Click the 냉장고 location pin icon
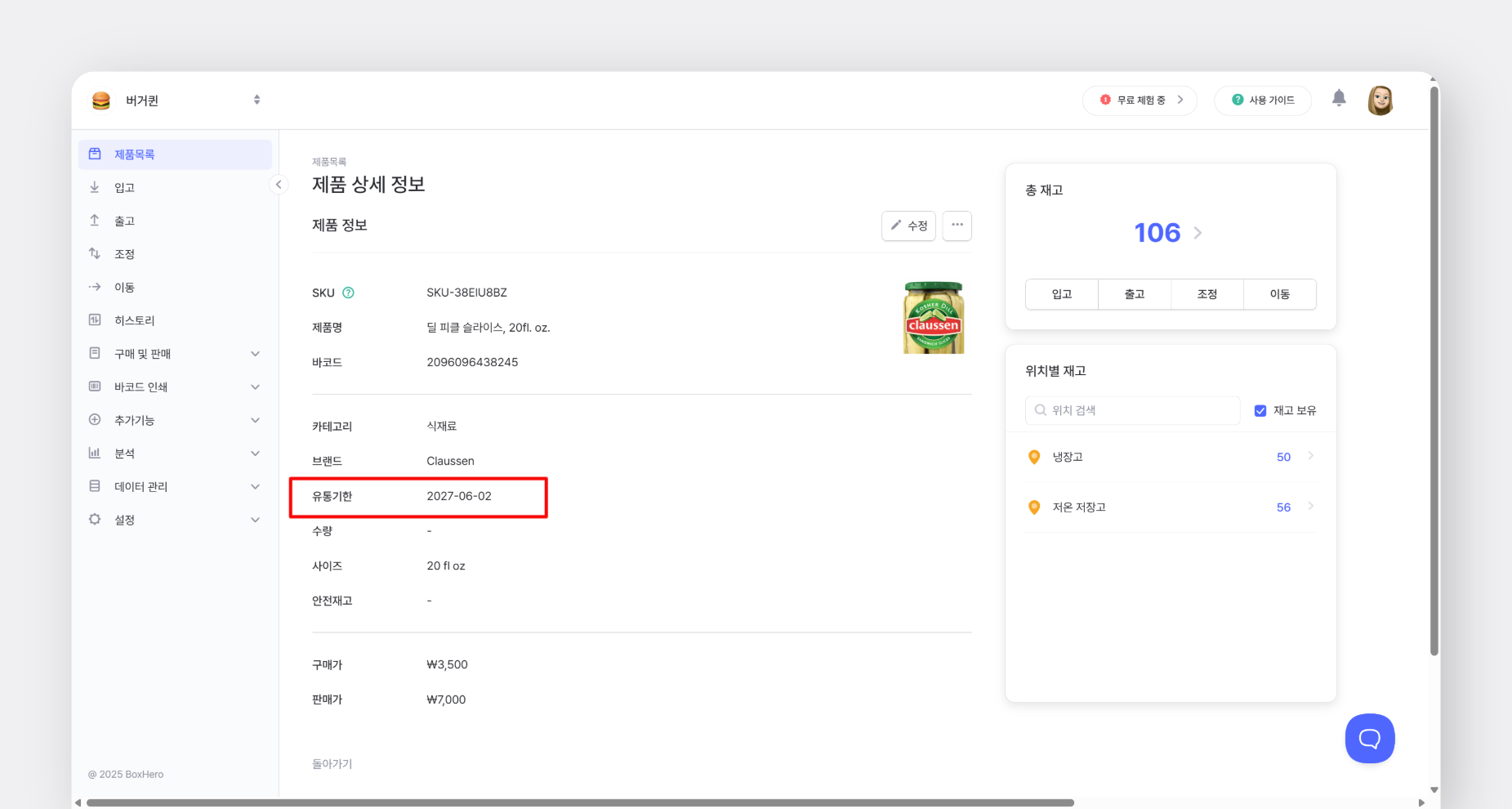The image size is (1512, 809). [1034, 457]
